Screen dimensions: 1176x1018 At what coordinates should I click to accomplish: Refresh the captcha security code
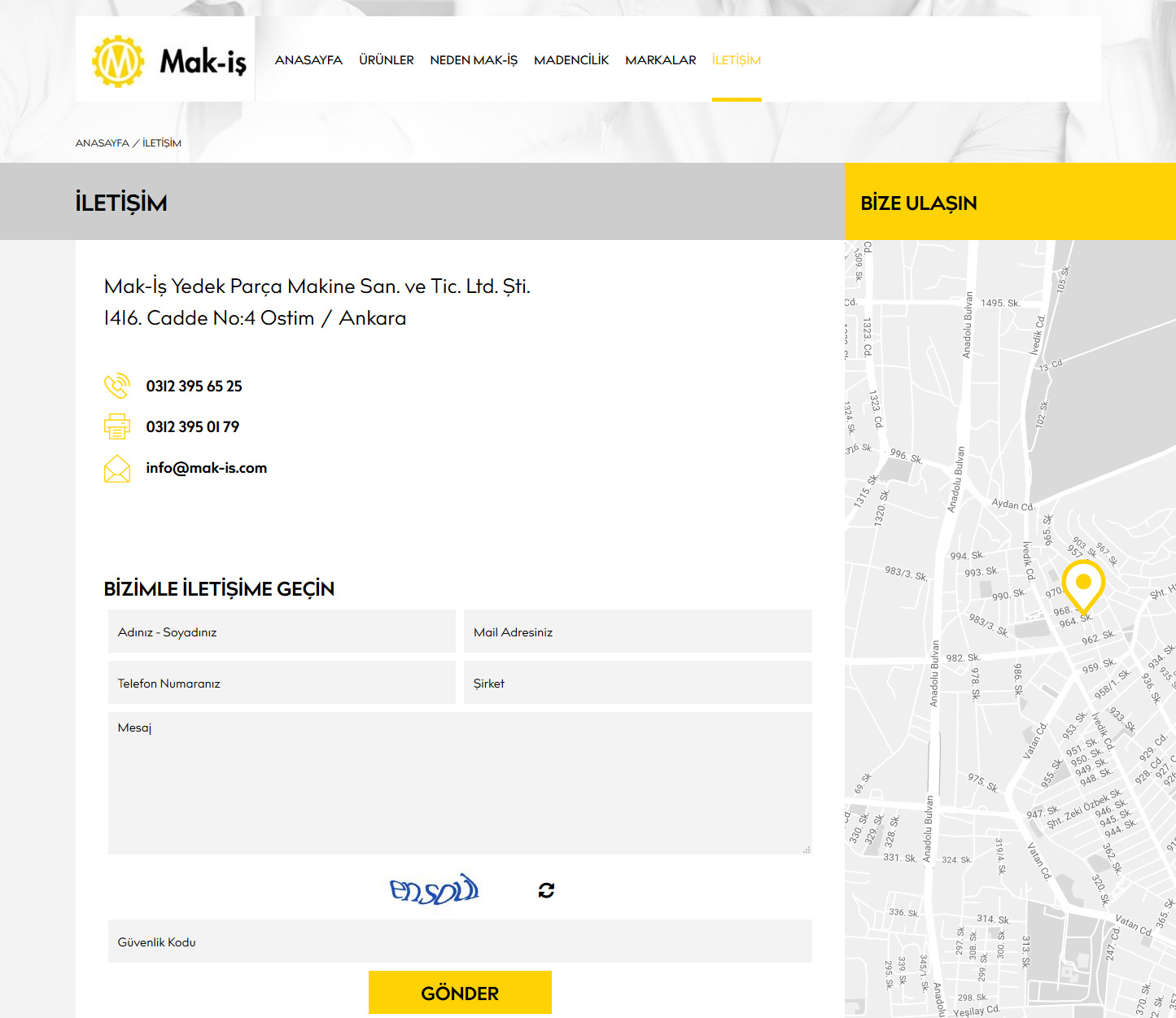pyautogui.click(x=546, y=890)
